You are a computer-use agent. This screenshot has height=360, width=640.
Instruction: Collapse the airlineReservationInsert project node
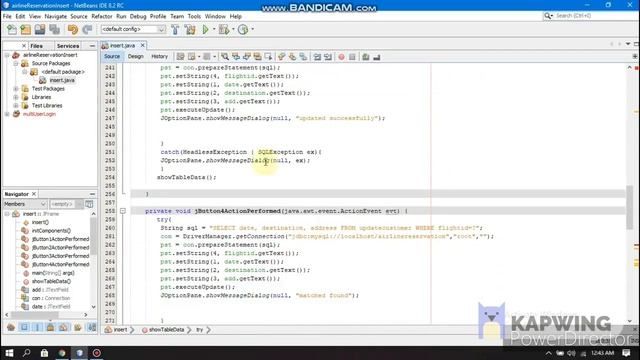[7, 55]
